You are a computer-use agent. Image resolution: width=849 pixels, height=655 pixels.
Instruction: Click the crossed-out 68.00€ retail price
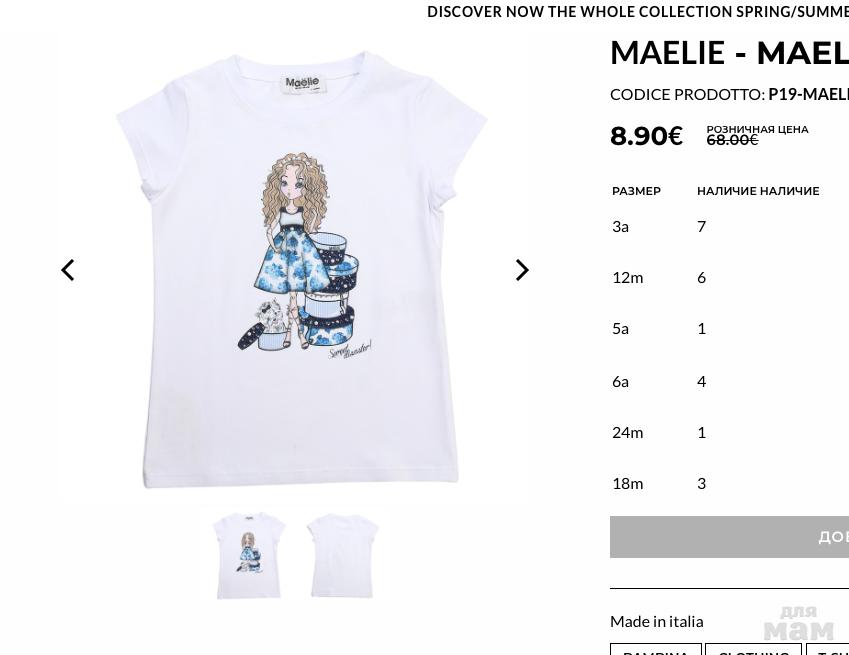(732, 140)
